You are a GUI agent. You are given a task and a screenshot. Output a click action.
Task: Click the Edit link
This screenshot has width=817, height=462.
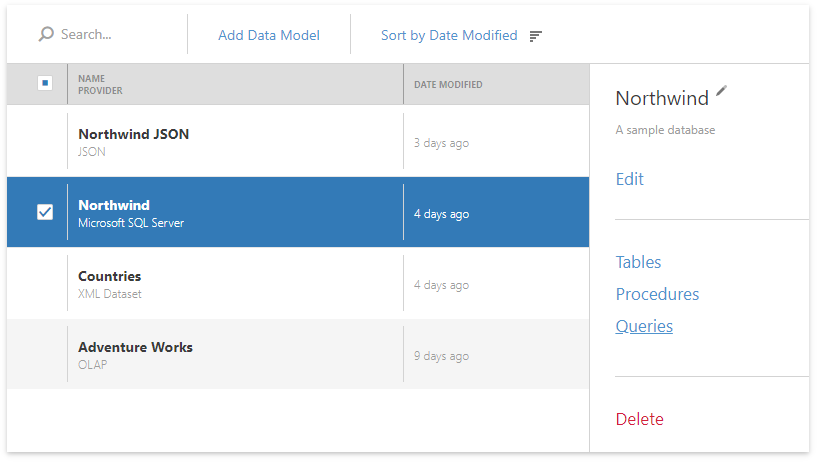[629, 179]
